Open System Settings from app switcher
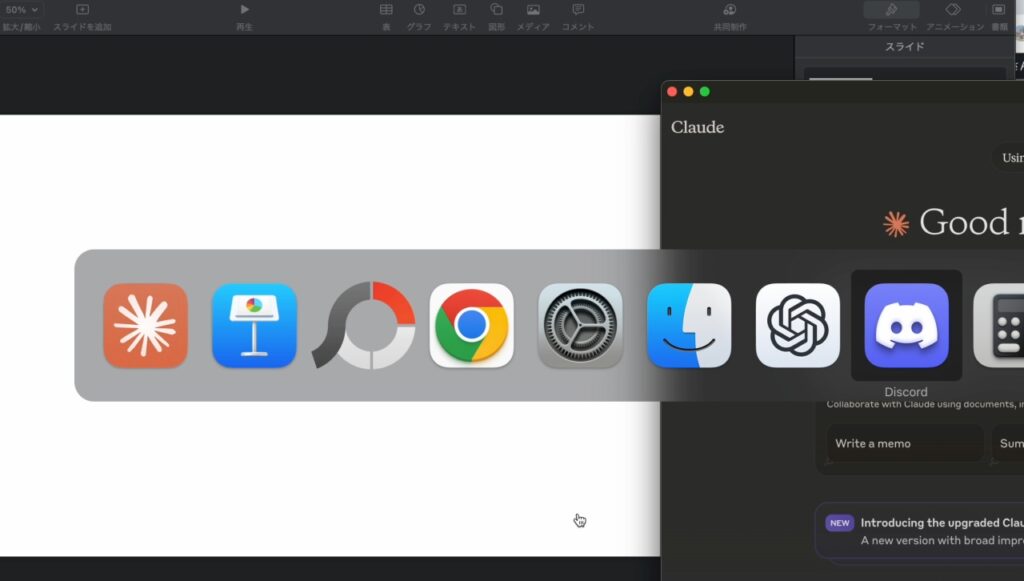 click(x=580, y=325)
